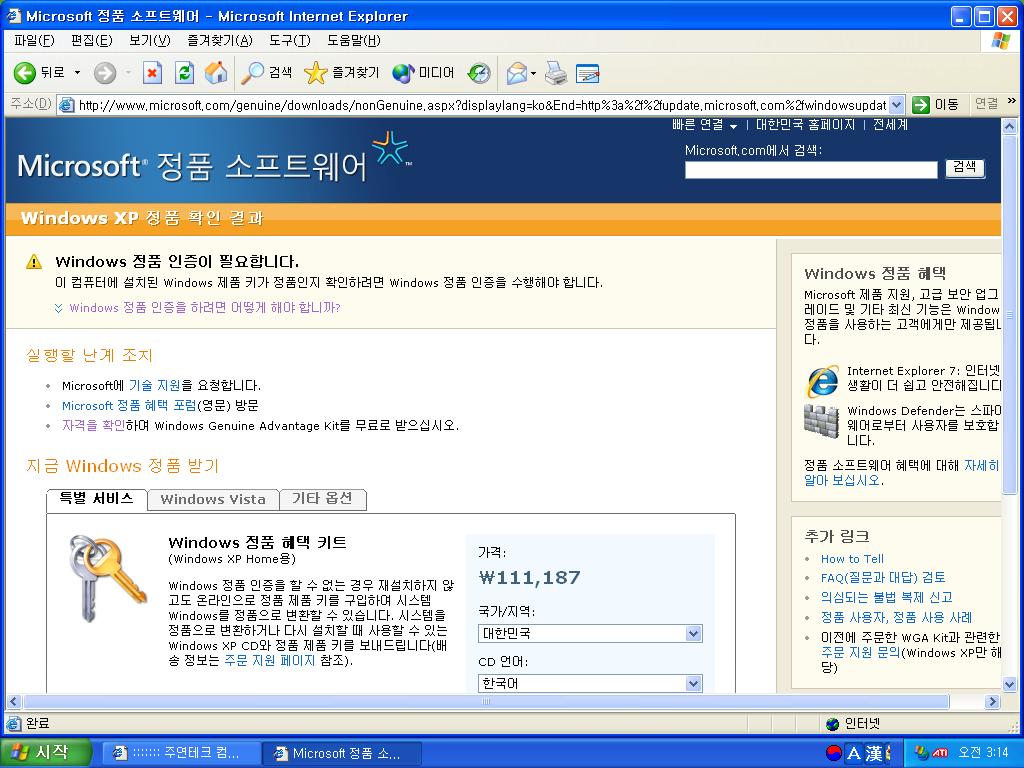Click the horizontal scrollbar right arrow
Image resolution: width=1024 pixels, height=768 pixels.
pyautogui.click(x=993, y=701)
